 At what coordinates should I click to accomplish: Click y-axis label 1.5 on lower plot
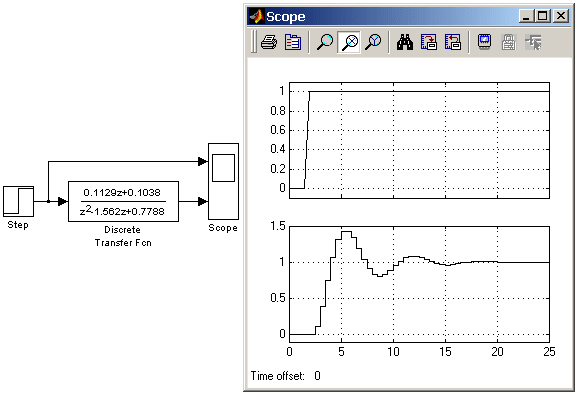278,226
